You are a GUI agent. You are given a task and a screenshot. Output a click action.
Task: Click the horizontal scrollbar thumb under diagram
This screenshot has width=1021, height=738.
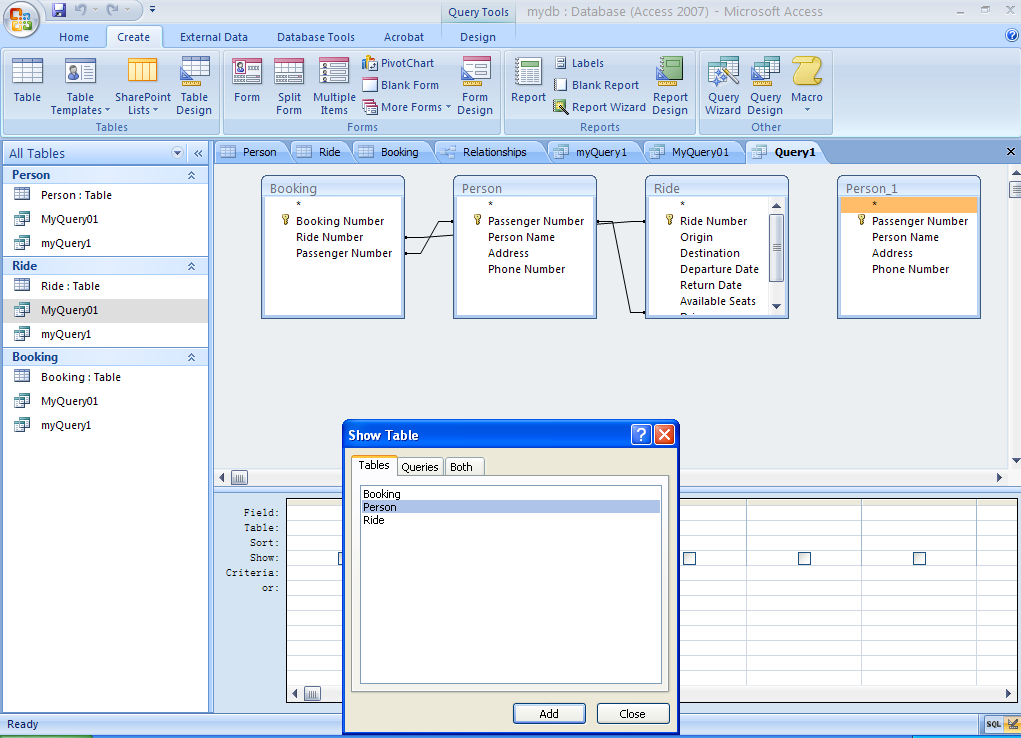click(x=239, y=478)
